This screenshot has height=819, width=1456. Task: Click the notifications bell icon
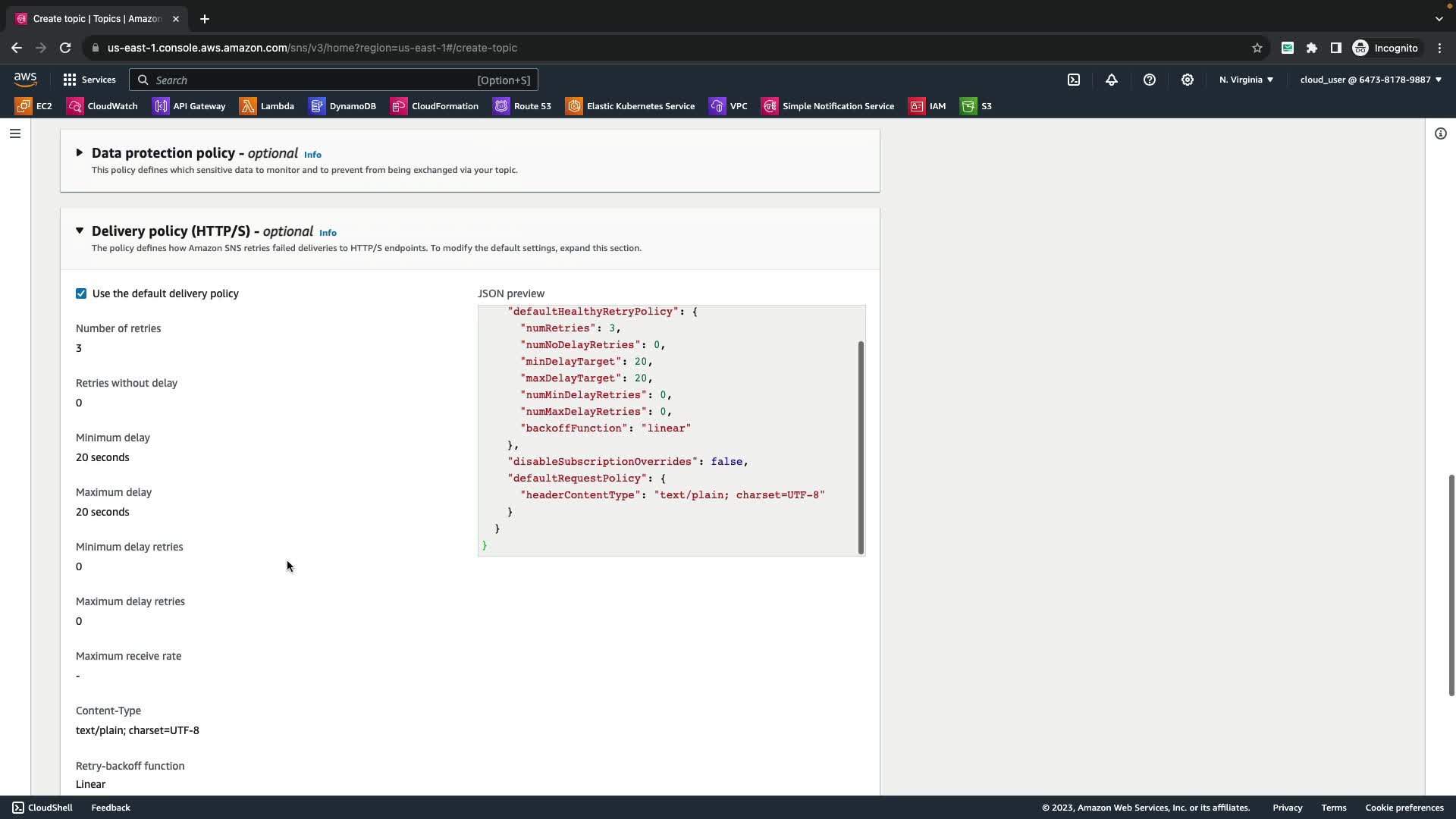pyautogui.click(x=1112, y=80)
